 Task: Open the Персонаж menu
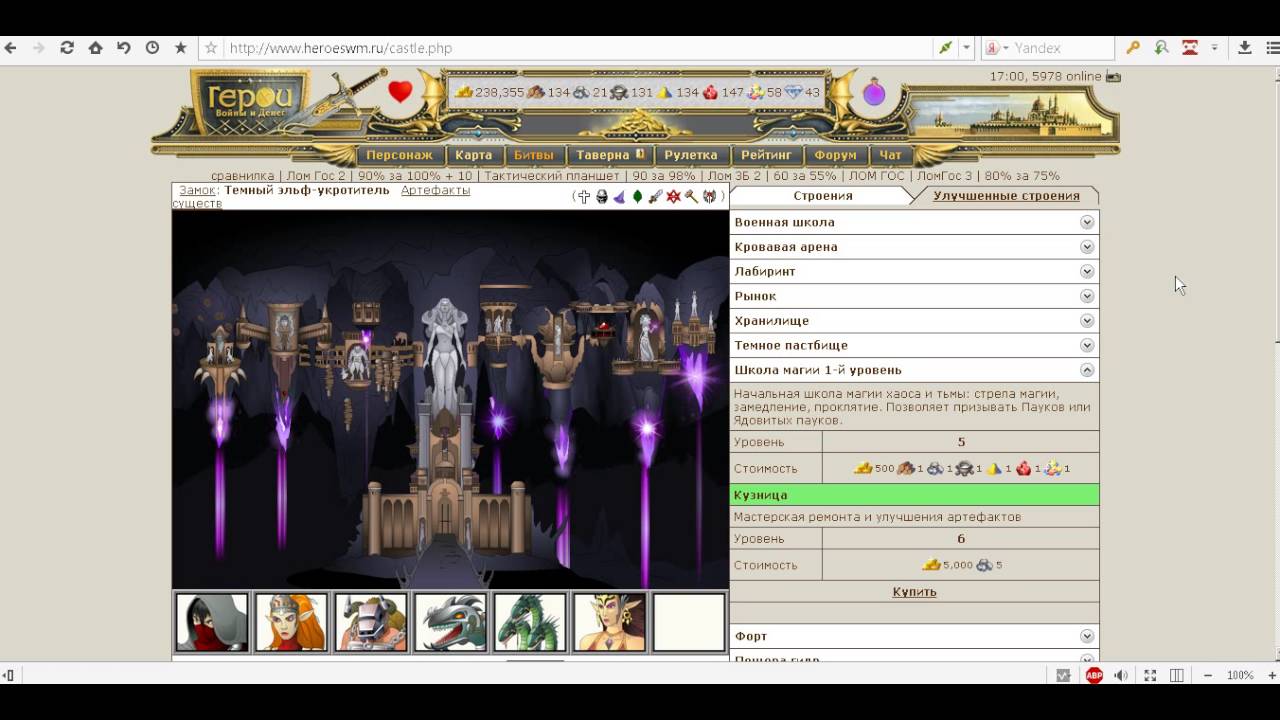399,155
